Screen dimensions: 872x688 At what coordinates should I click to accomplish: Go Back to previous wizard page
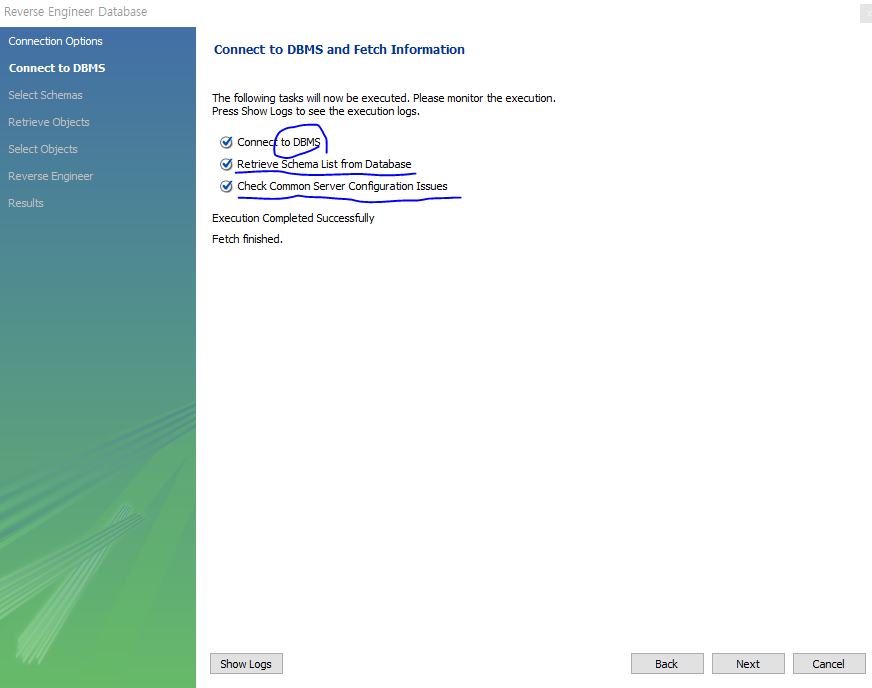coord(667,664)
